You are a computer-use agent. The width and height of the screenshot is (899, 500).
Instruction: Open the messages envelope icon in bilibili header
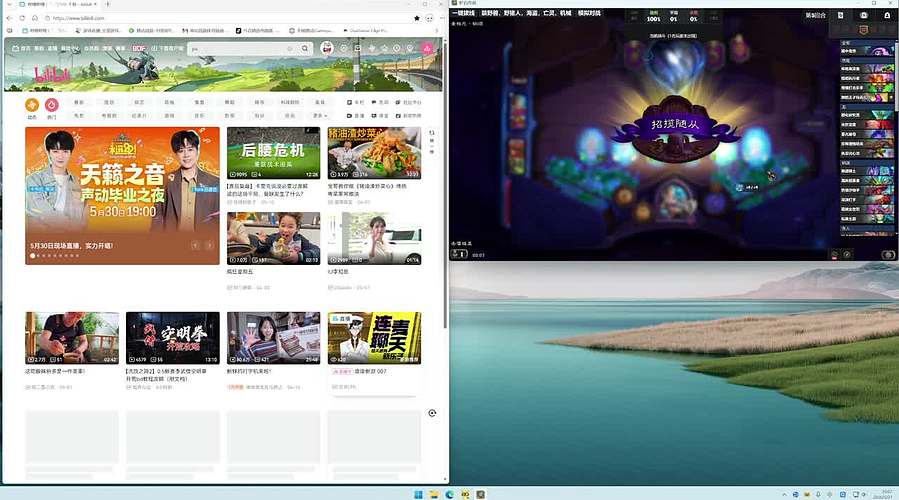(x=358, y=49)
